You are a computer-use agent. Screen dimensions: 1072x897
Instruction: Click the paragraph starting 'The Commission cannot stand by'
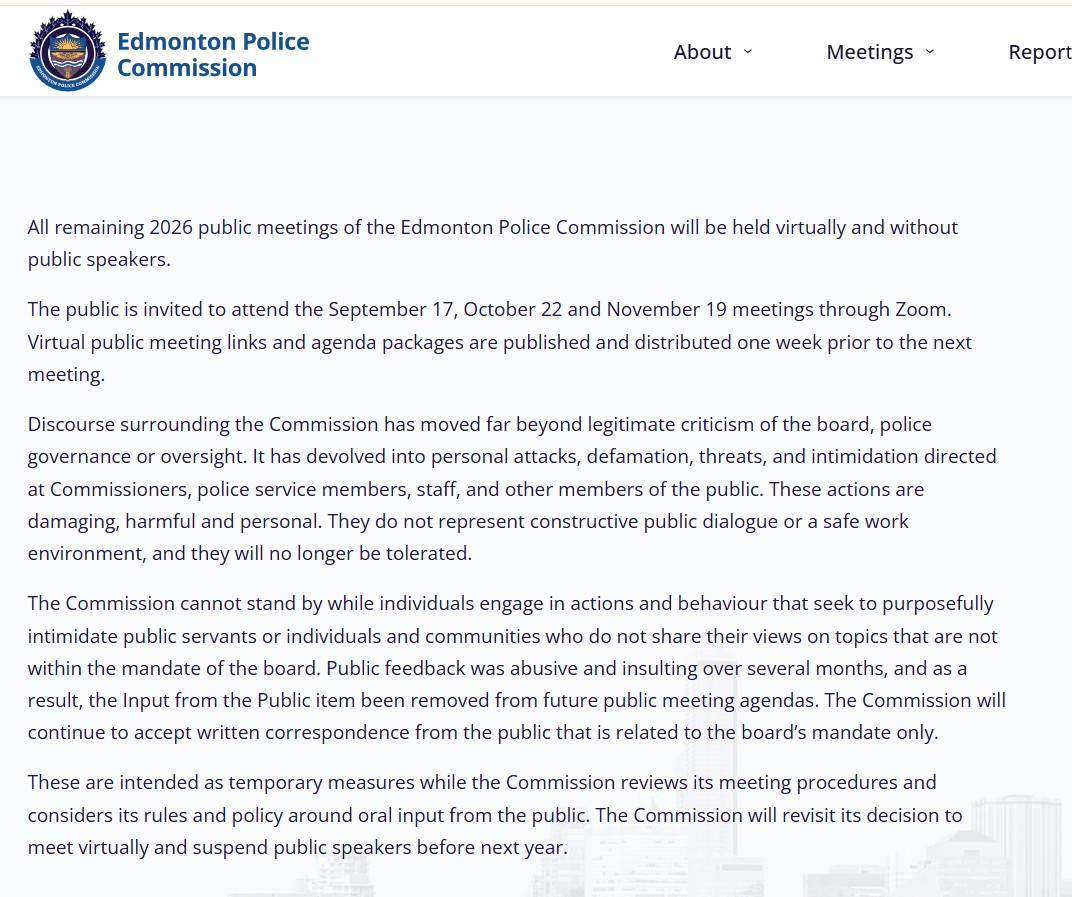[x=516, y=668]
